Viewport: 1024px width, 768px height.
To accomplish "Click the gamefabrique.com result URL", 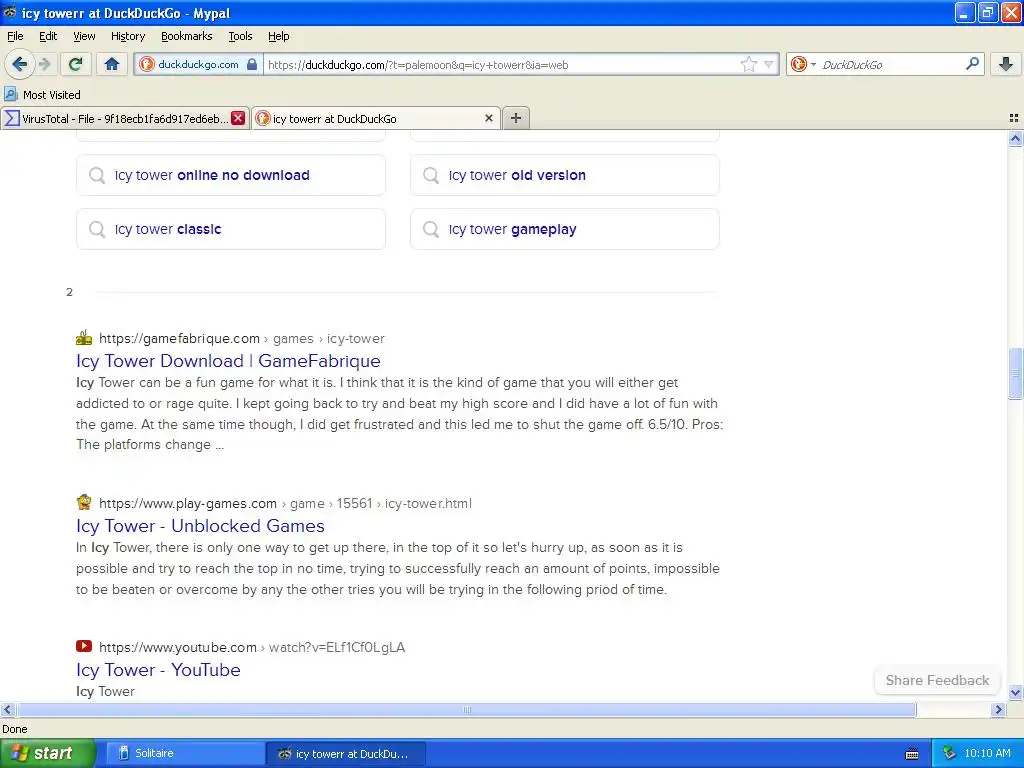I will click(x=242, y=338).
